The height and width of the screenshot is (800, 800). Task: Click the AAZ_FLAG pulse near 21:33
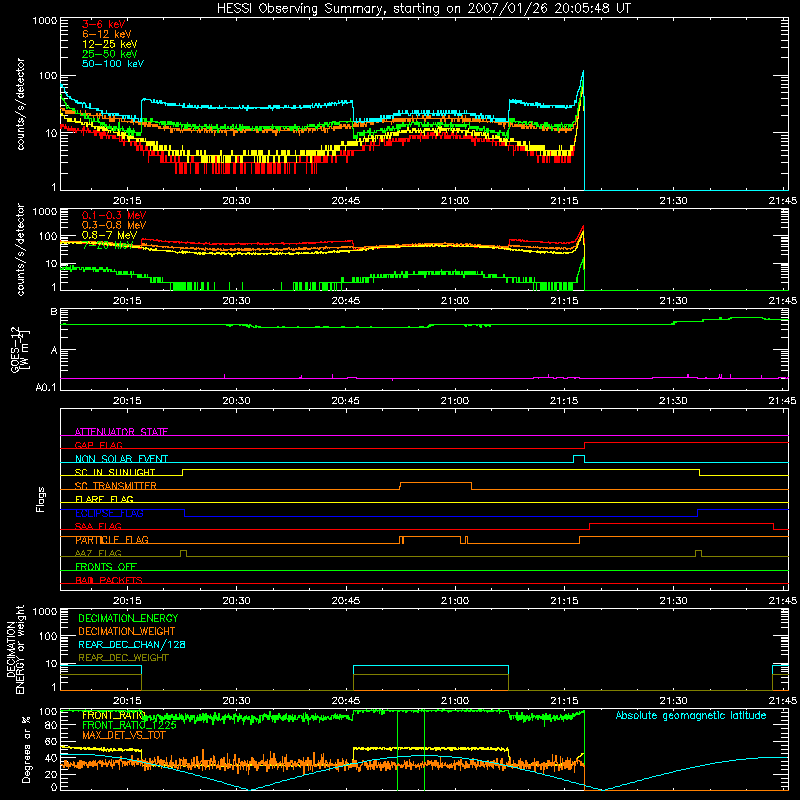click(698, 553)
